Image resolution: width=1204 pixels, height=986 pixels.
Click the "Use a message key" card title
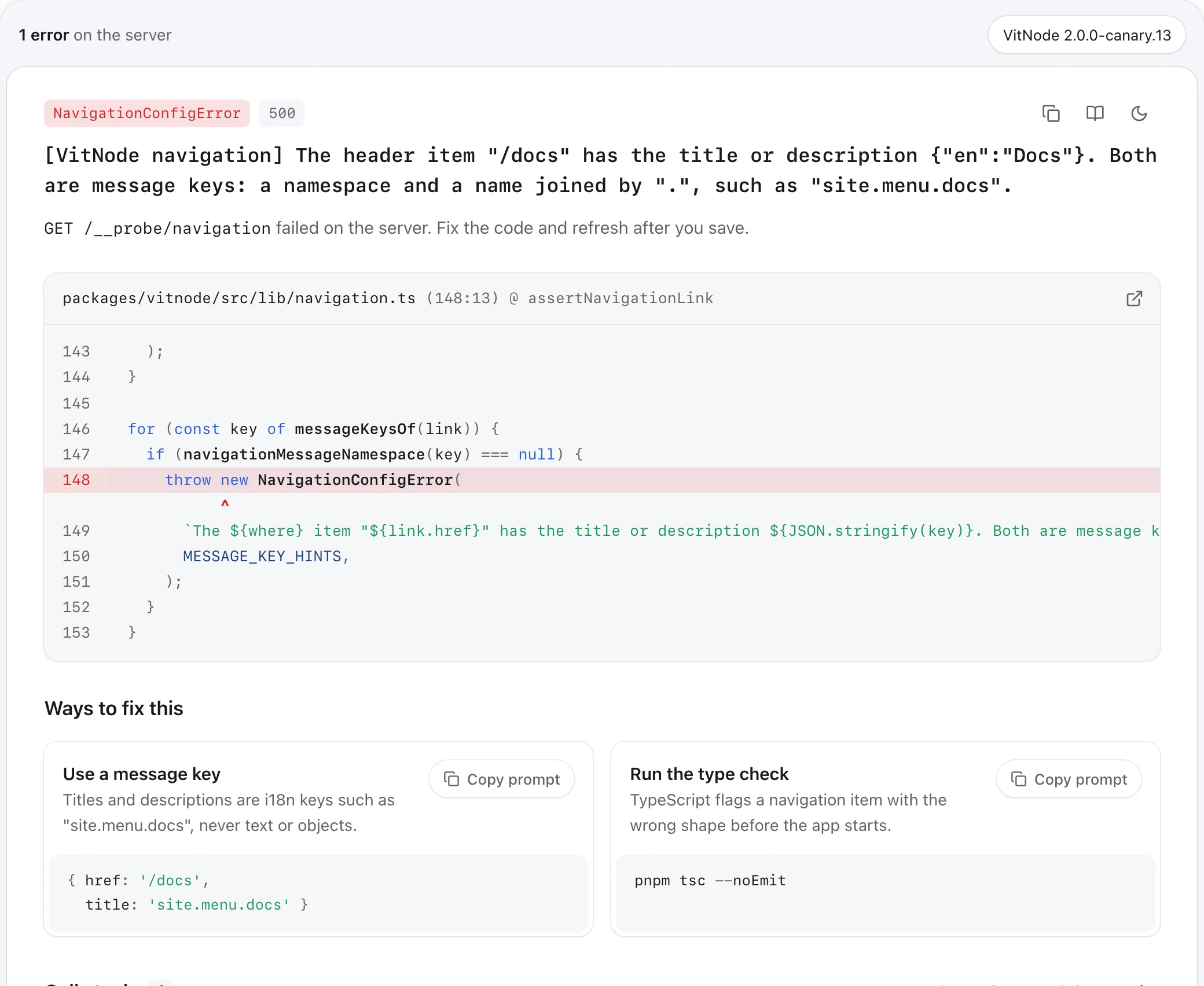click(142, 774)
